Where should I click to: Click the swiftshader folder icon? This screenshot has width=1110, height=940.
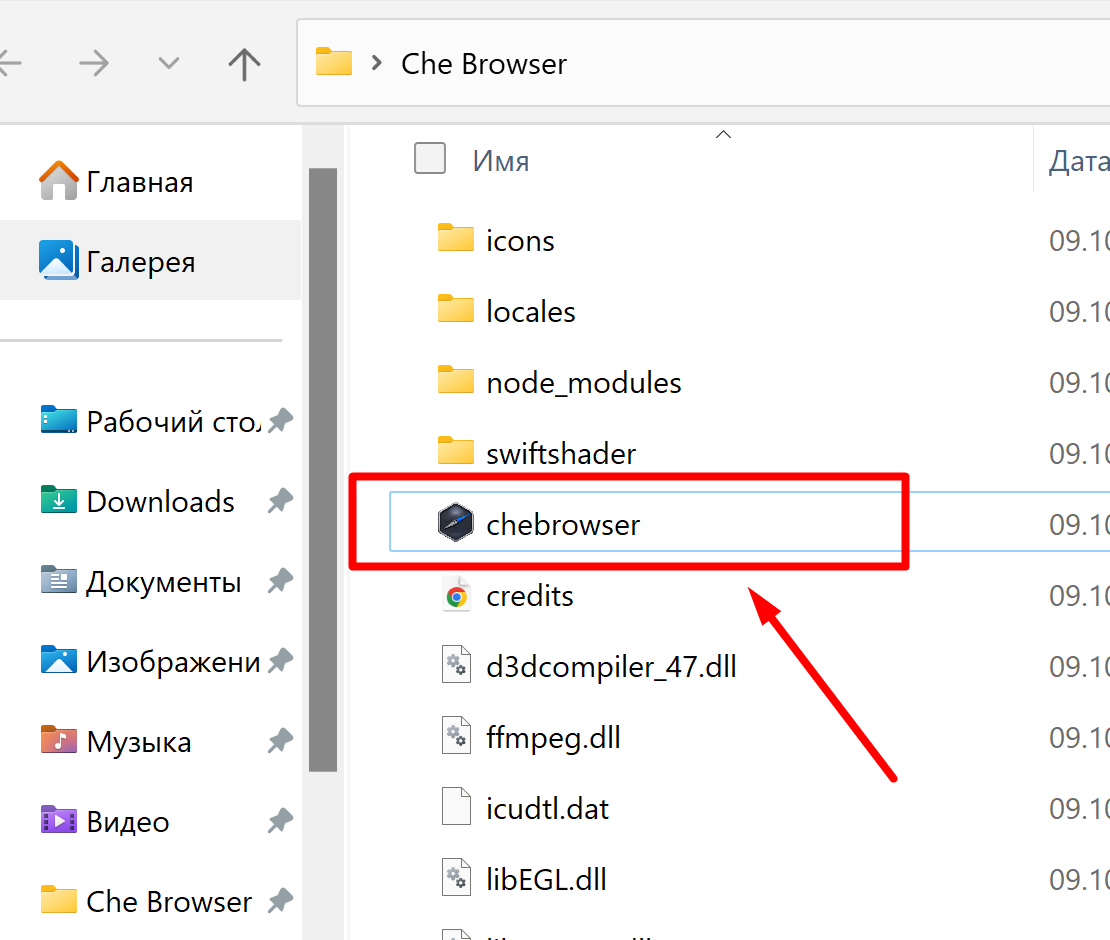click(456, 450)
